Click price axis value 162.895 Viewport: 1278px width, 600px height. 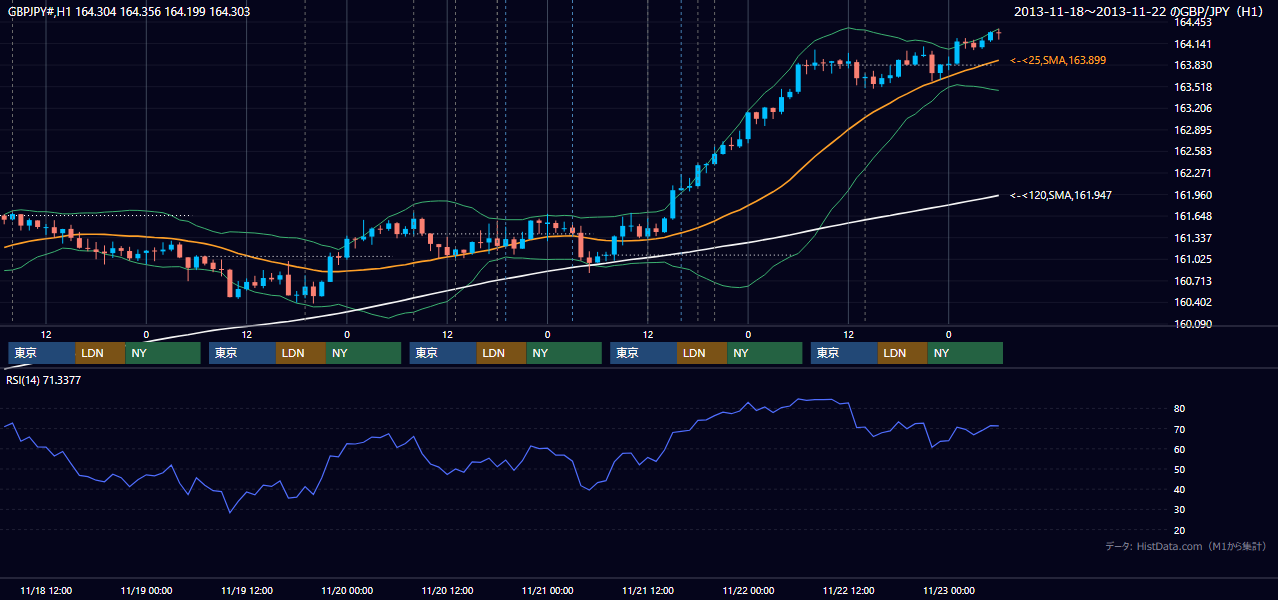(1193, 130)
